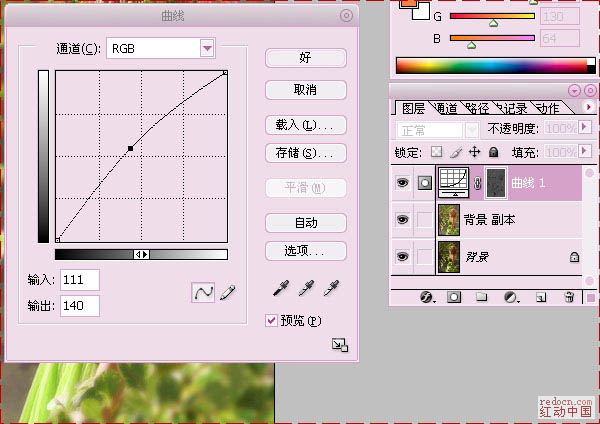Switch to the 动作 actions tab

click(x=548, y=109)
